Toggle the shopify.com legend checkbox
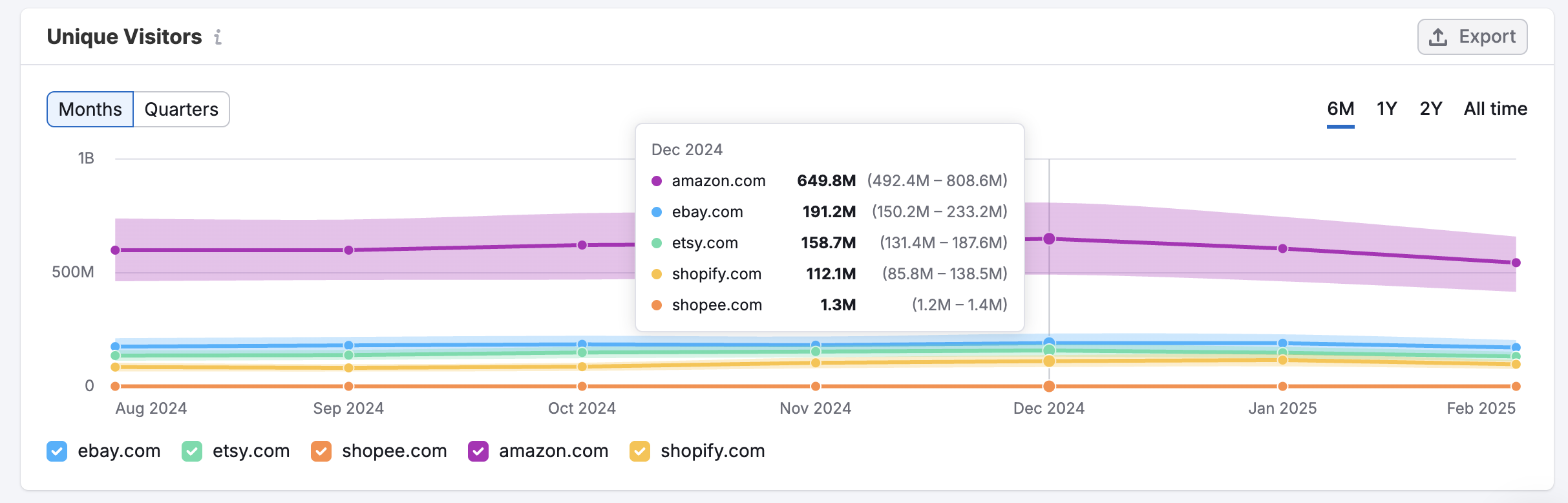 pyautogui.click(x=640, y=451)
